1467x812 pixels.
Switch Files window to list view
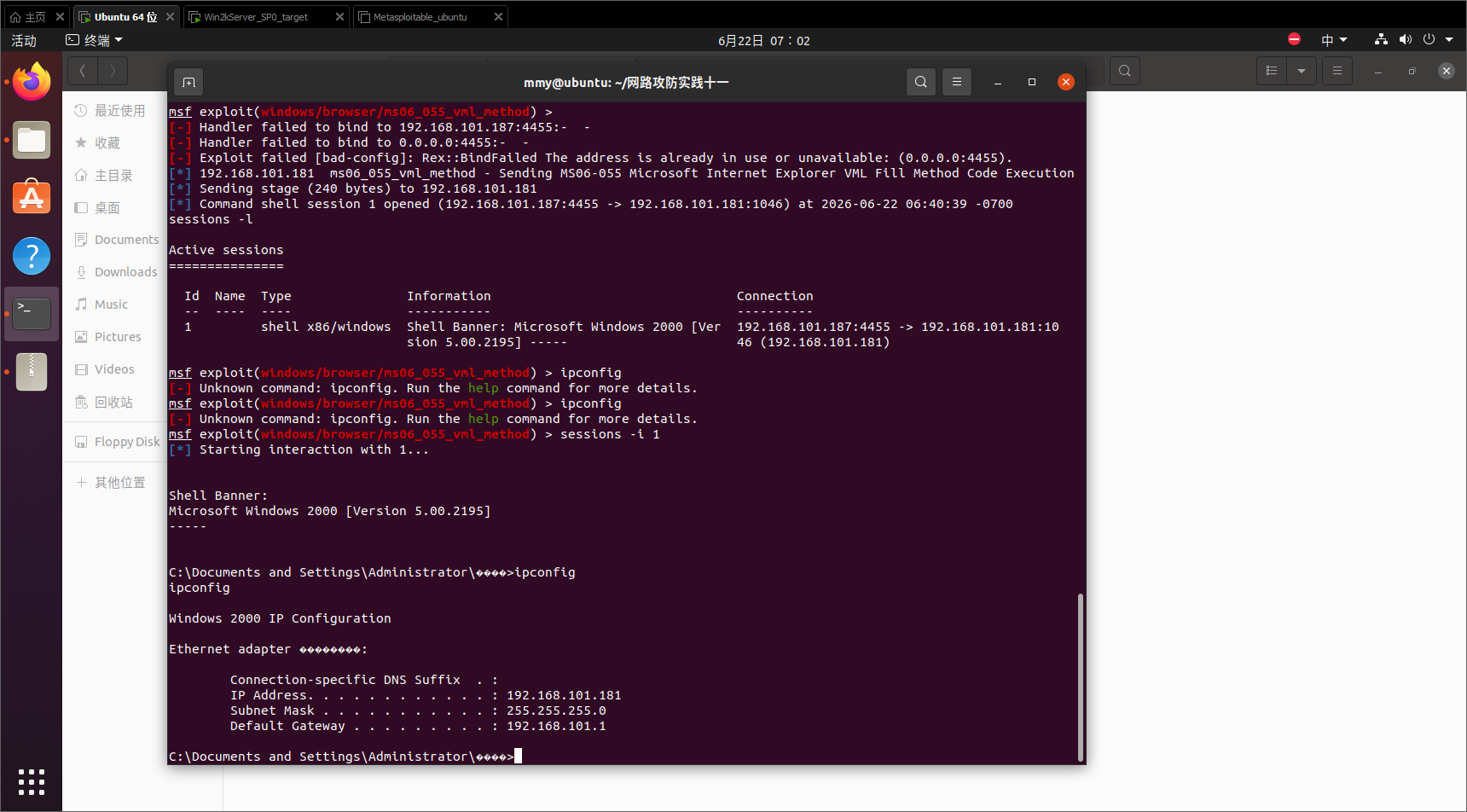1272,71
